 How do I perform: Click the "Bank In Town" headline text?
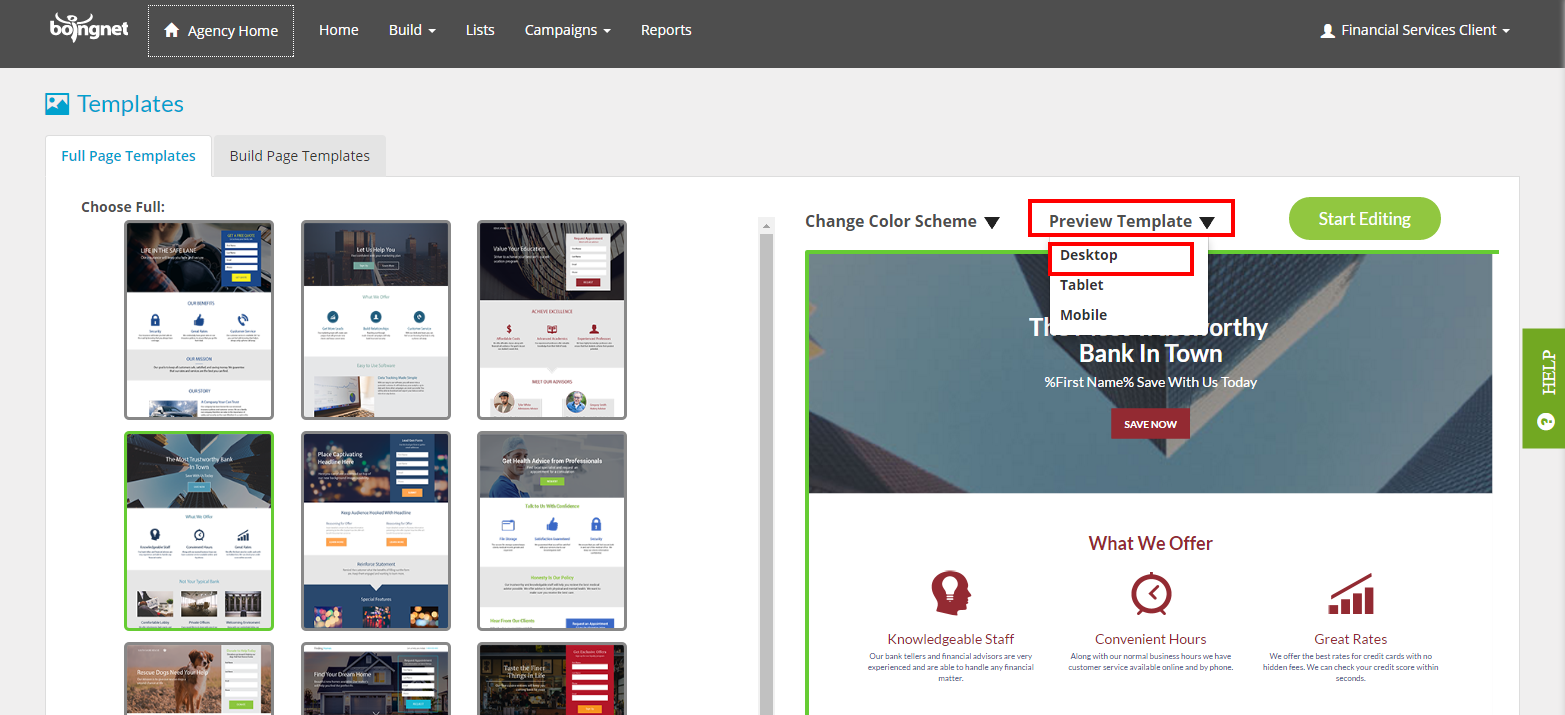(x=1150, y=354)
